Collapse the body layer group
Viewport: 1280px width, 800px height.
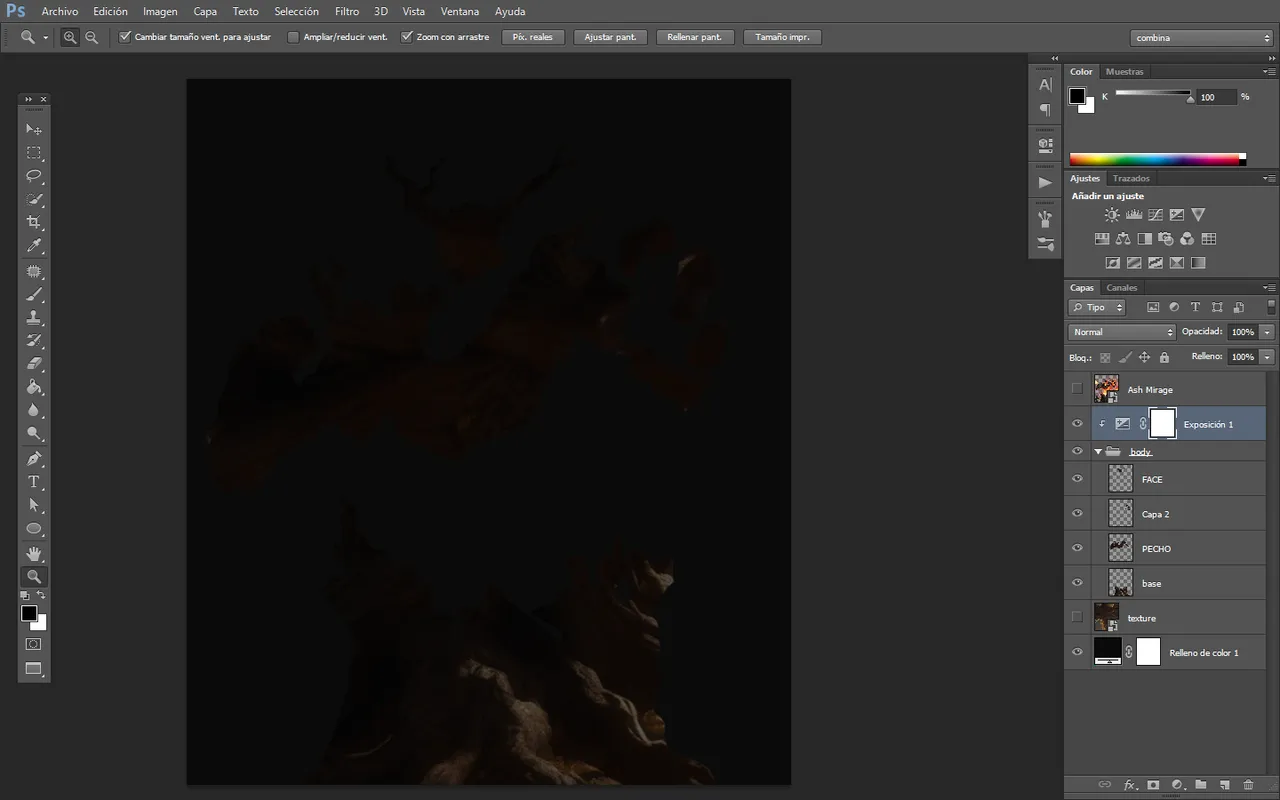[x=1098, y=452]
